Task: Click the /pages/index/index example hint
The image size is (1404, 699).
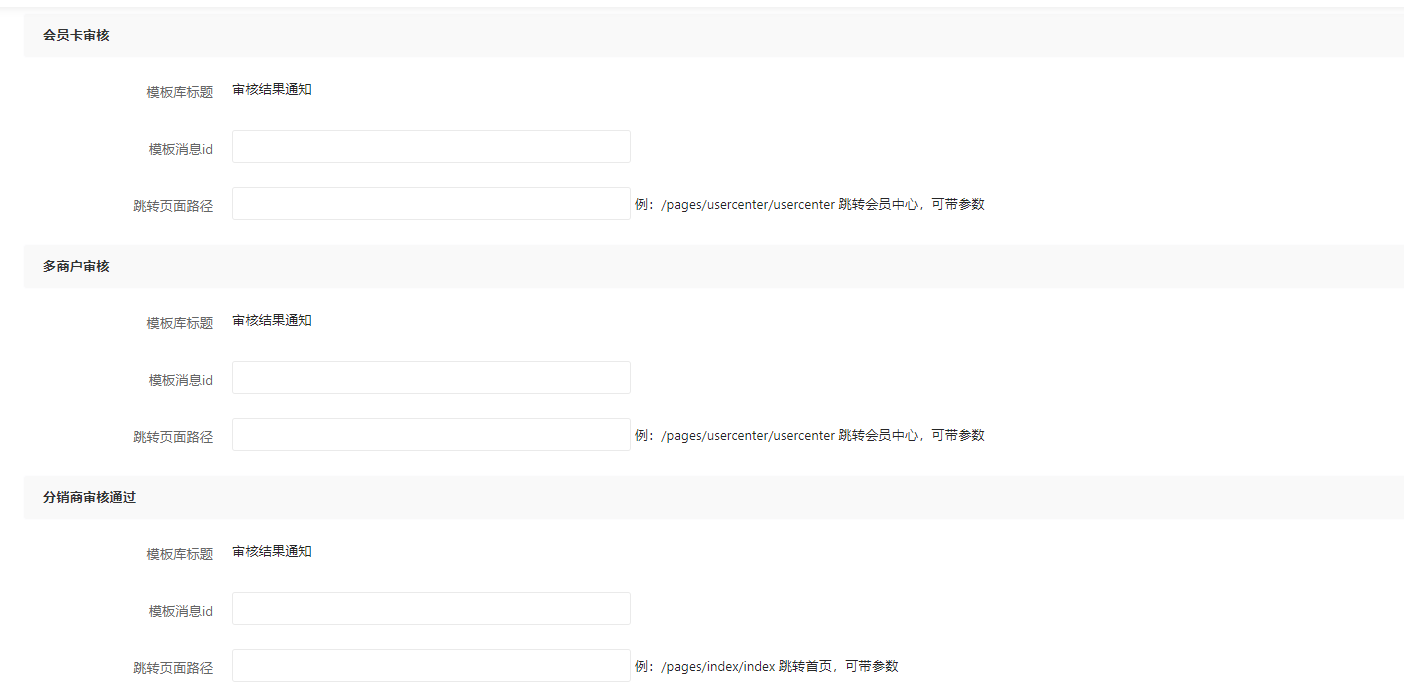Action: click(766, 667)
